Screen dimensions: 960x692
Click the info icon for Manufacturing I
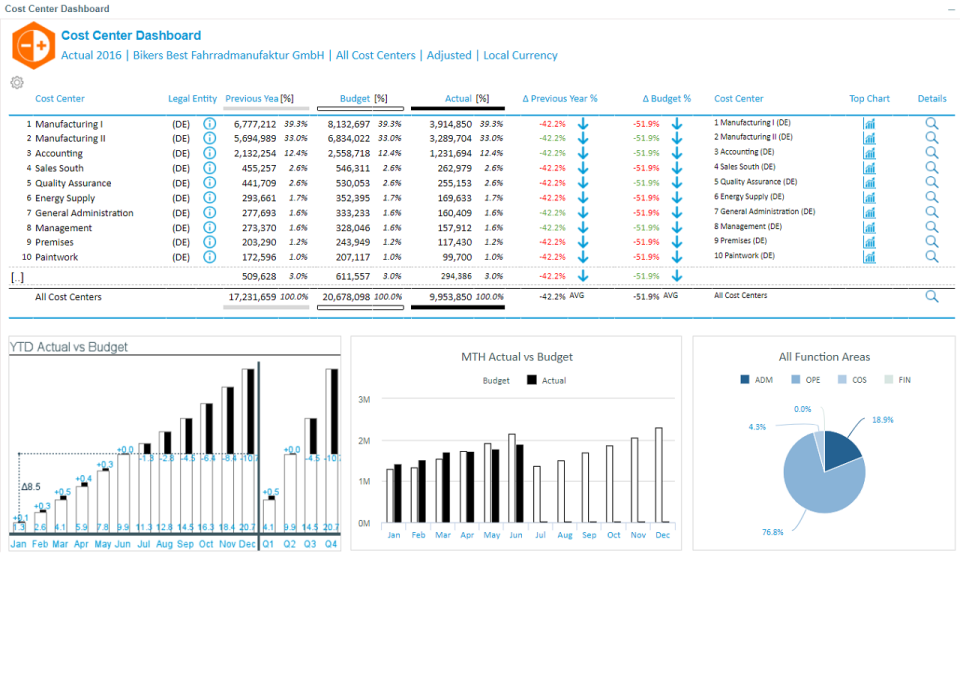click(209, 124)
